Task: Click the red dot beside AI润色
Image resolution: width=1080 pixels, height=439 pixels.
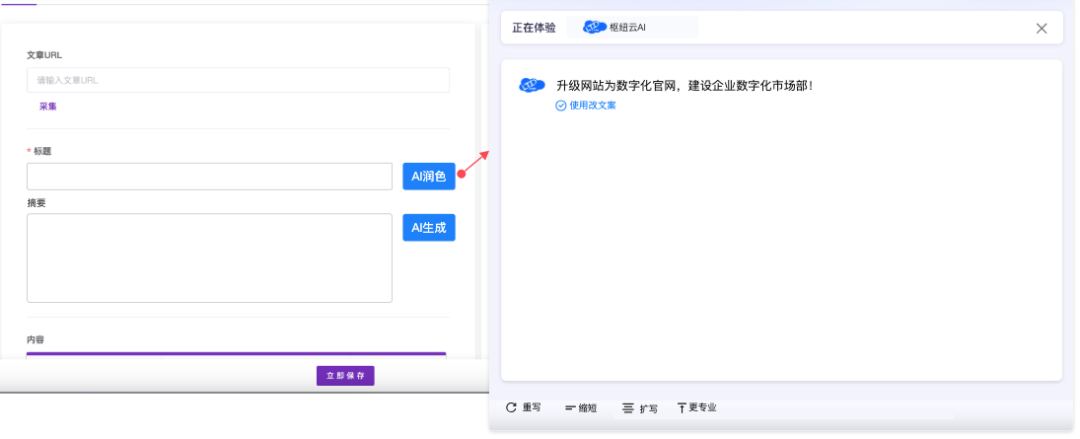Action: coord(461,174)
